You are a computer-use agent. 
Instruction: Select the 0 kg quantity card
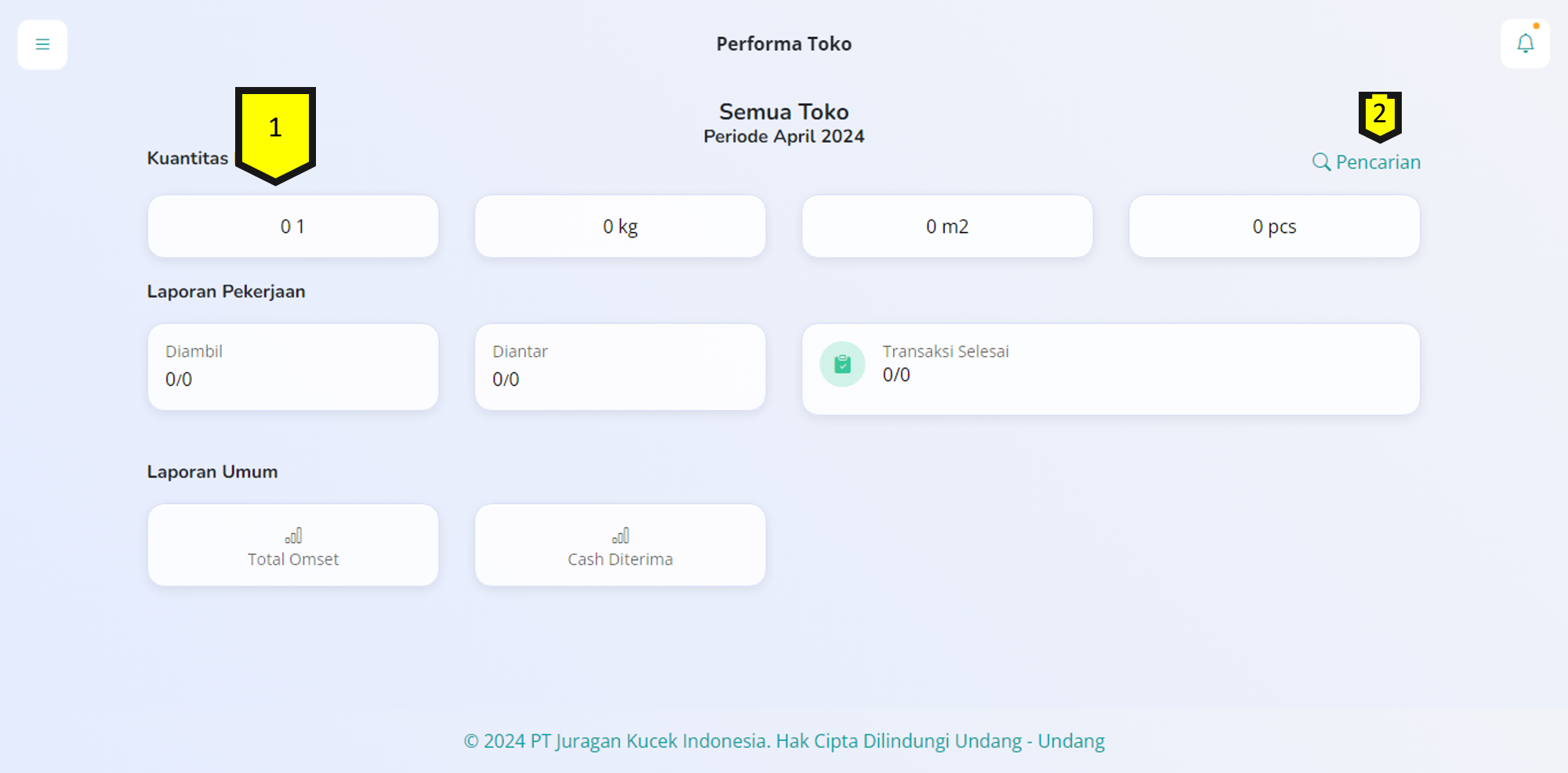point(620,227)
